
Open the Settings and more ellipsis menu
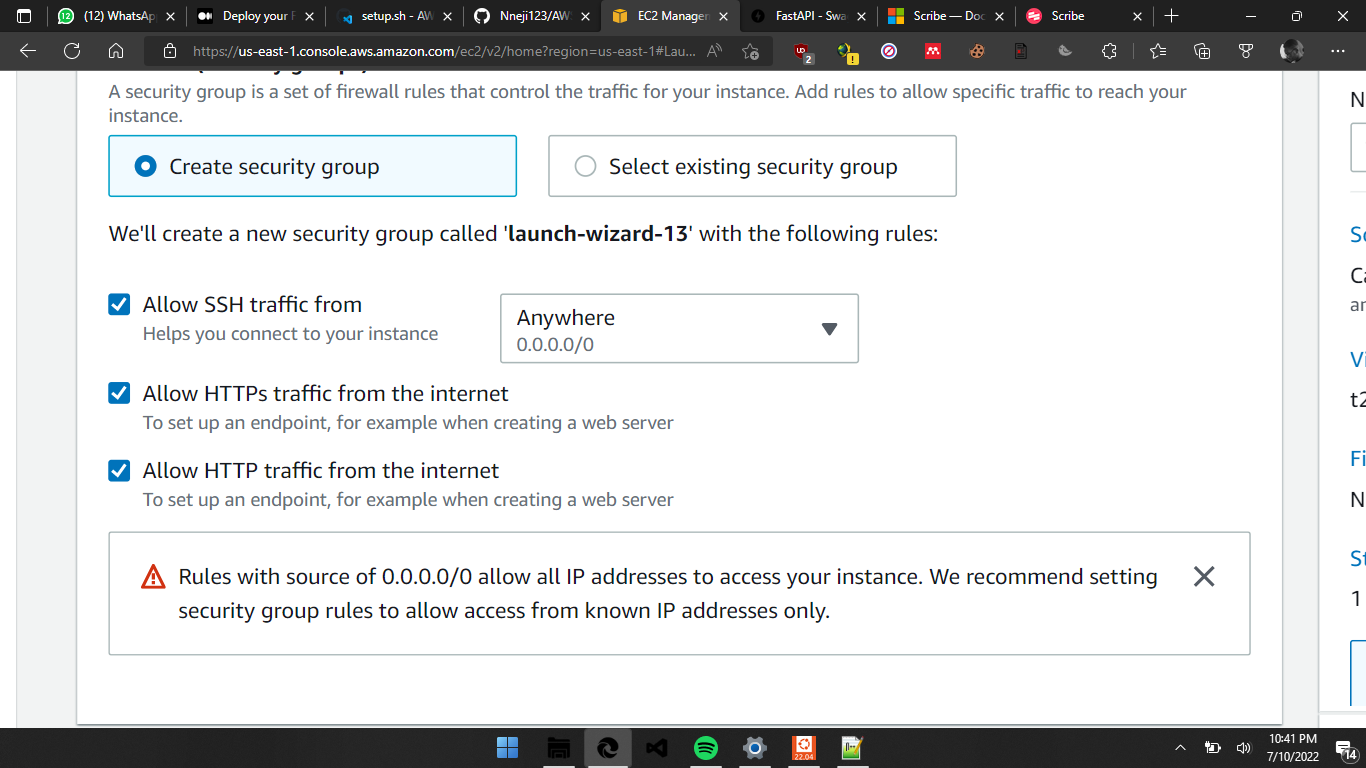[1339, 51]
